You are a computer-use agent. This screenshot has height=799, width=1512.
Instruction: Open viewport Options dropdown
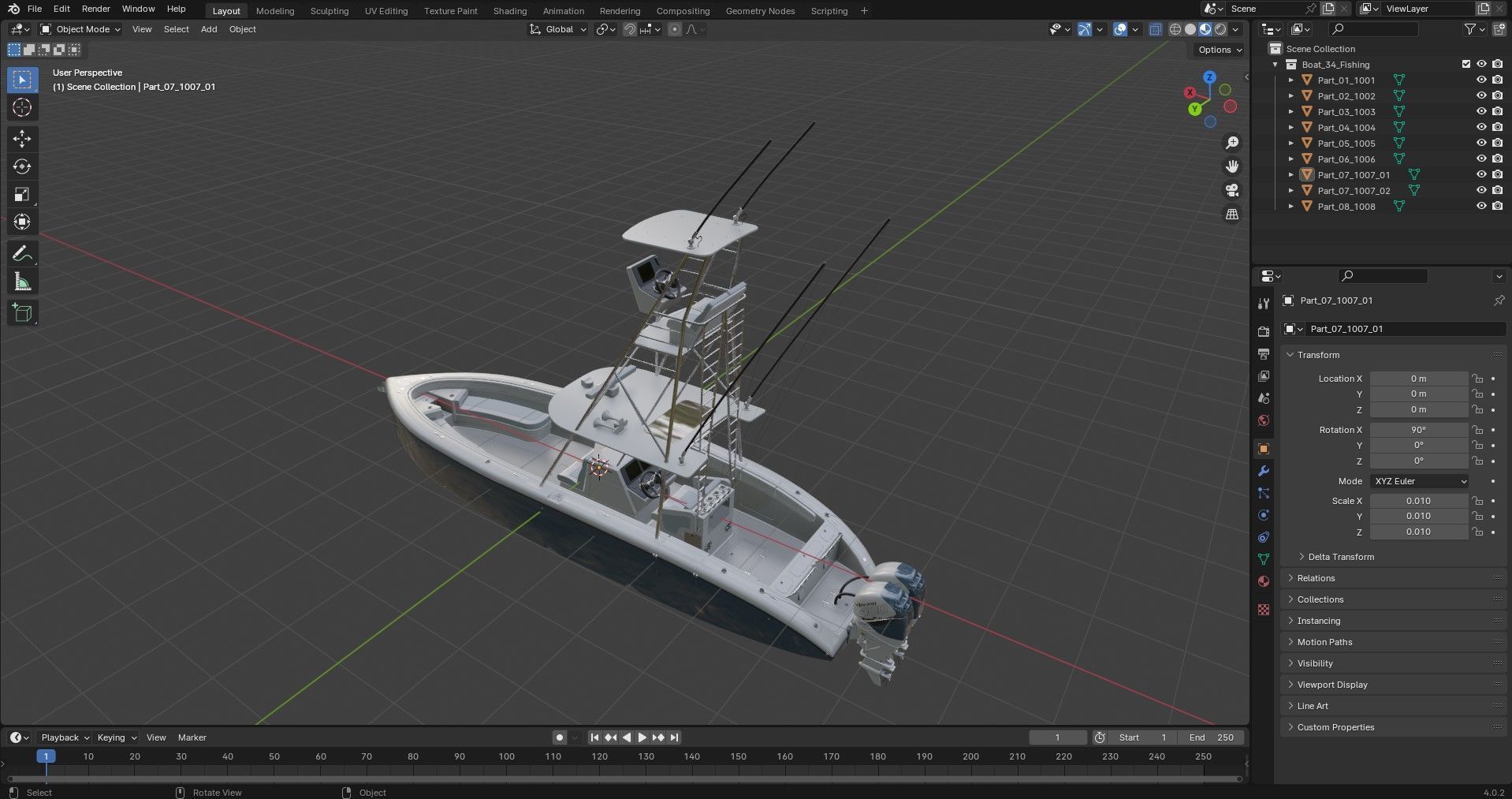pyautogui.click(x=1220, y=50)
